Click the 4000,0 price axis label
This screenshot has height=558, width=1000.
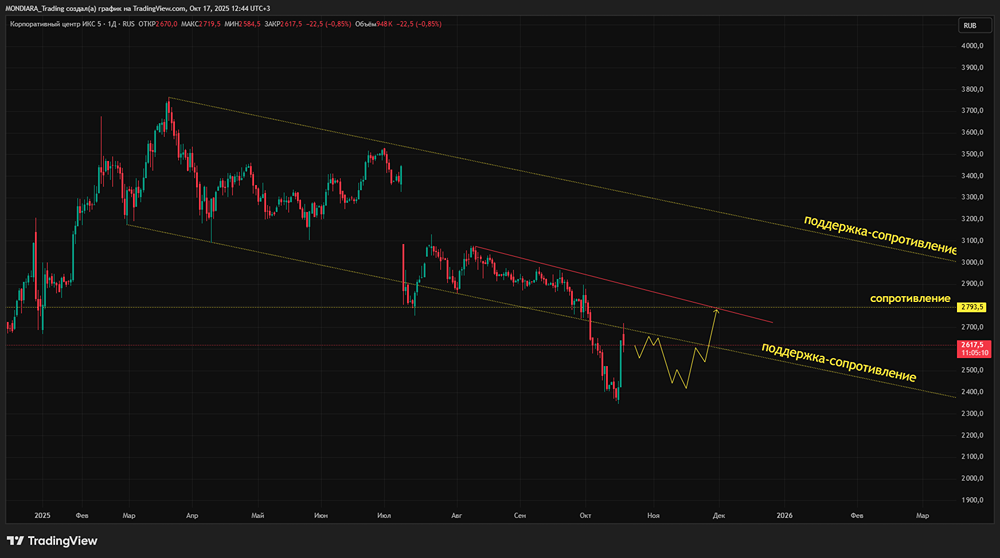(972, 46)
